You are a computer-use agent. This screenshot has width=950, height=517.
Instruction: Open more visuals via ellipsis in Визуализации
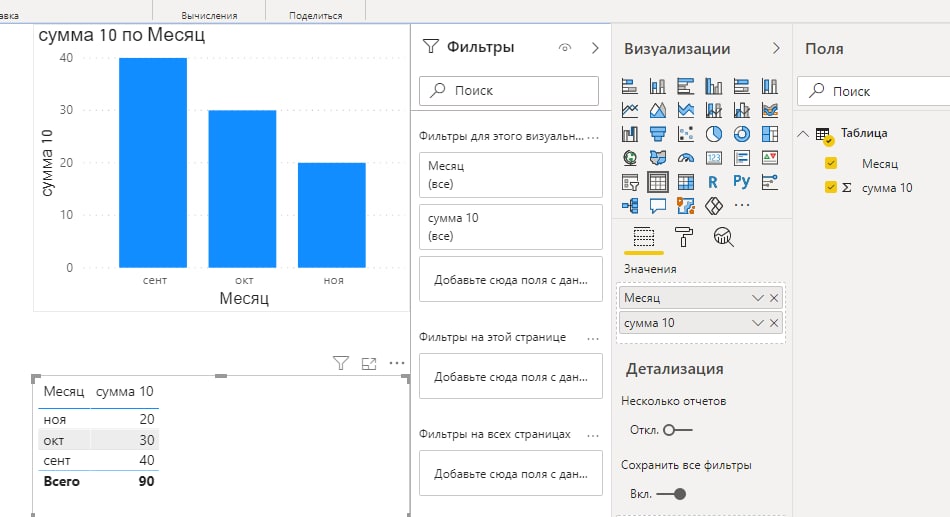[742, 205]
